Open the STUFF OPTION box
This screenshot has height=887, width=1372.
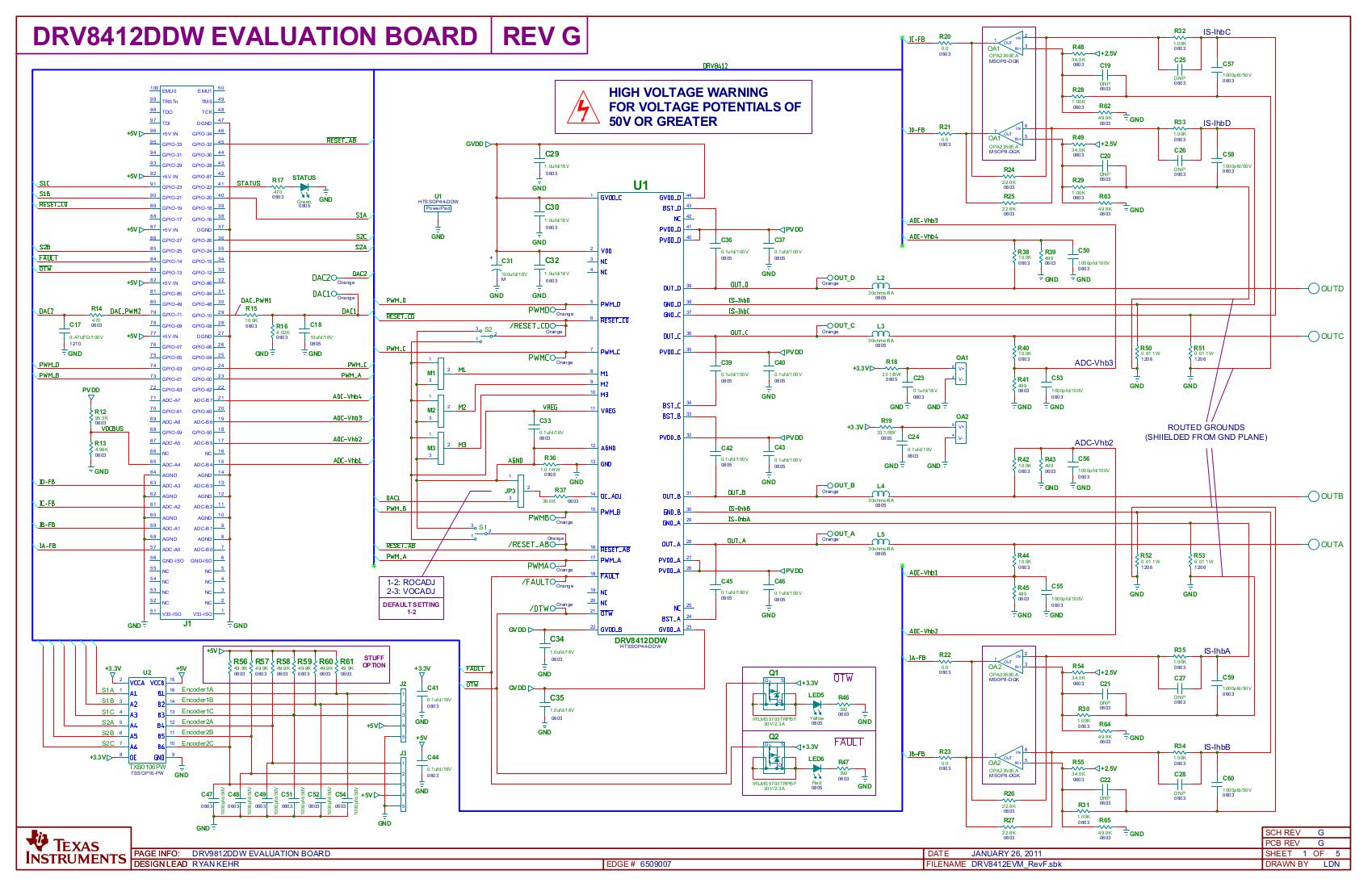click(x=376, y=663)
